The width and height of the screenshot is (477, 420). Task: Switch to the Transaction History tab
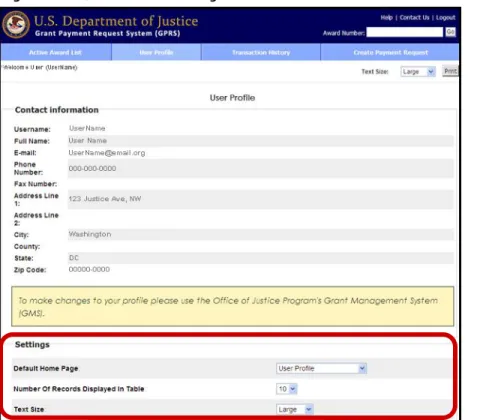[x=261, y=52]
